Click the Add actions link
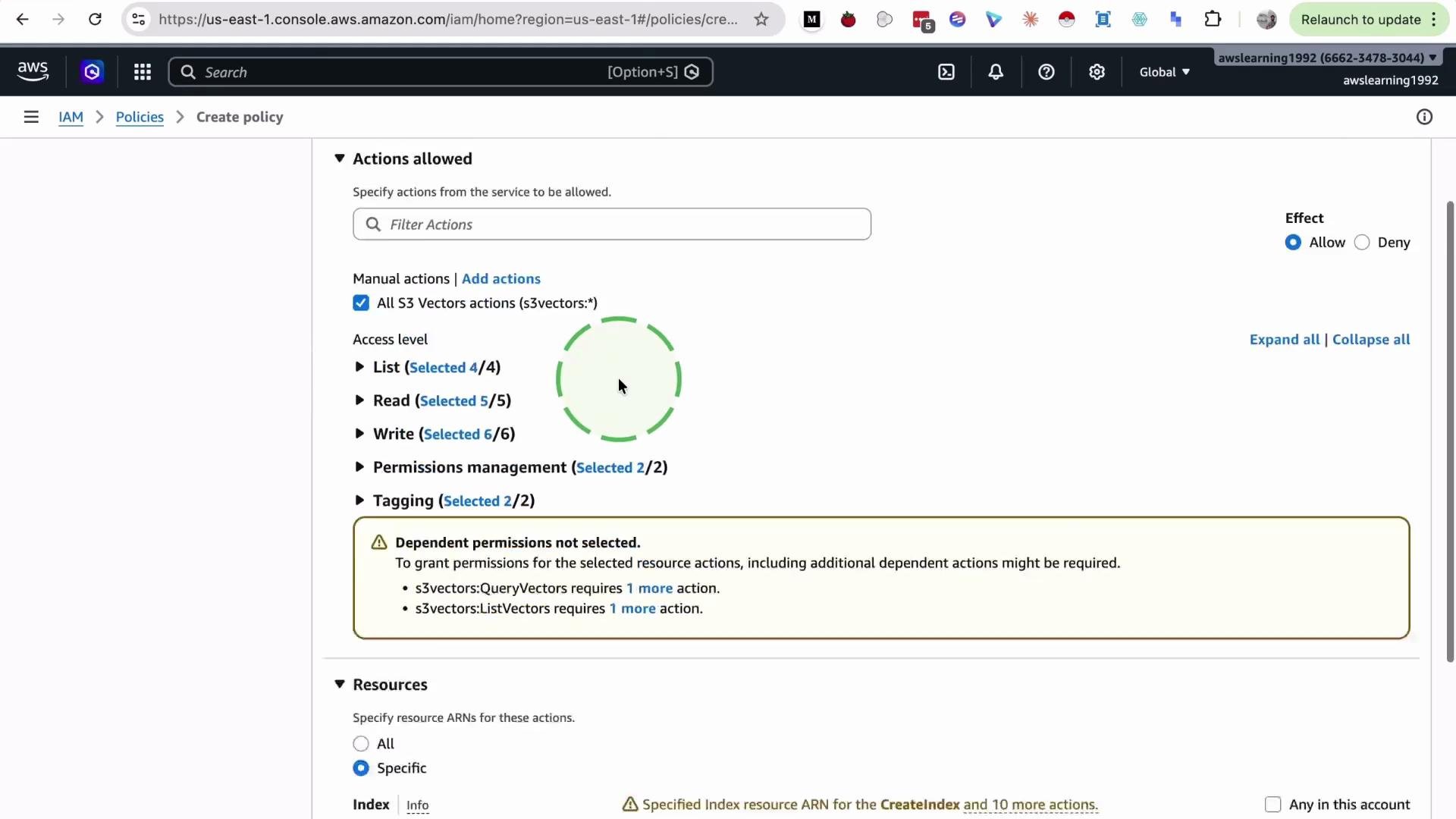This screenshot has width=1456, height=819. click(x=500, y=279)
